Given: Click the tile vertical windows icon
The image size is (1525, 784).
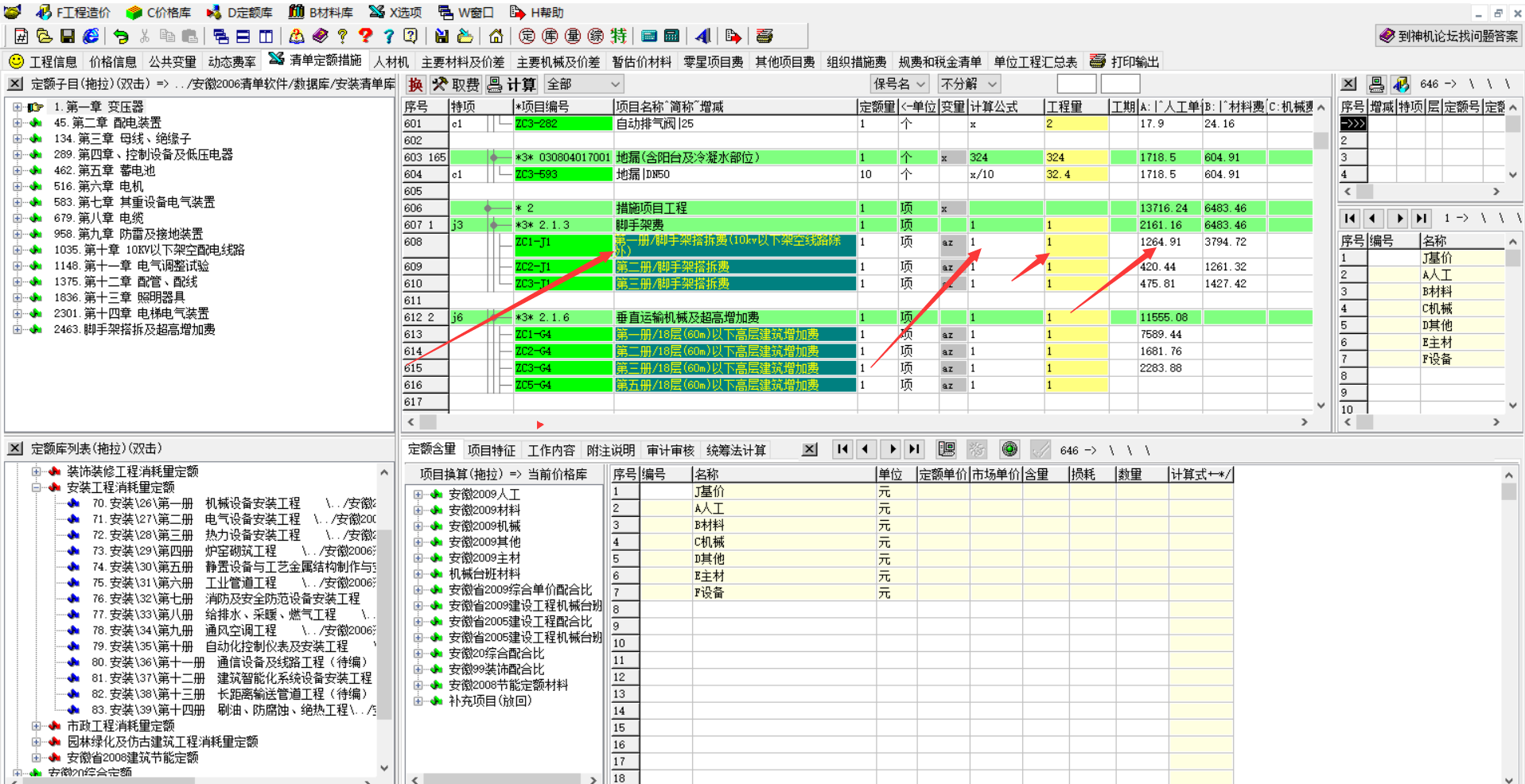Looking at the screenshot, I should pos(266,37).
